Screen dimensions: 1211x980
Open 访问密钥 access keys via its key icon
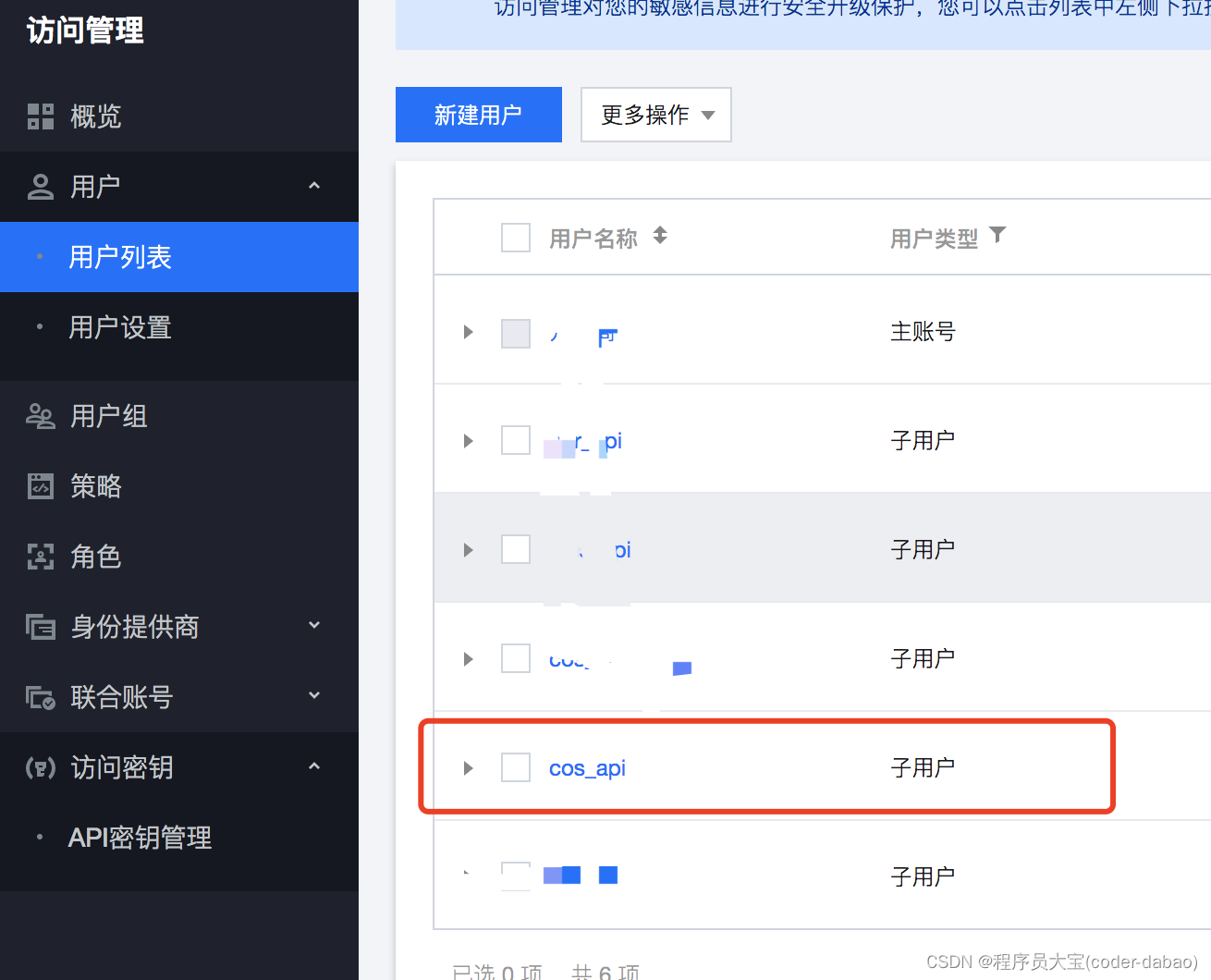coord(41,766)
